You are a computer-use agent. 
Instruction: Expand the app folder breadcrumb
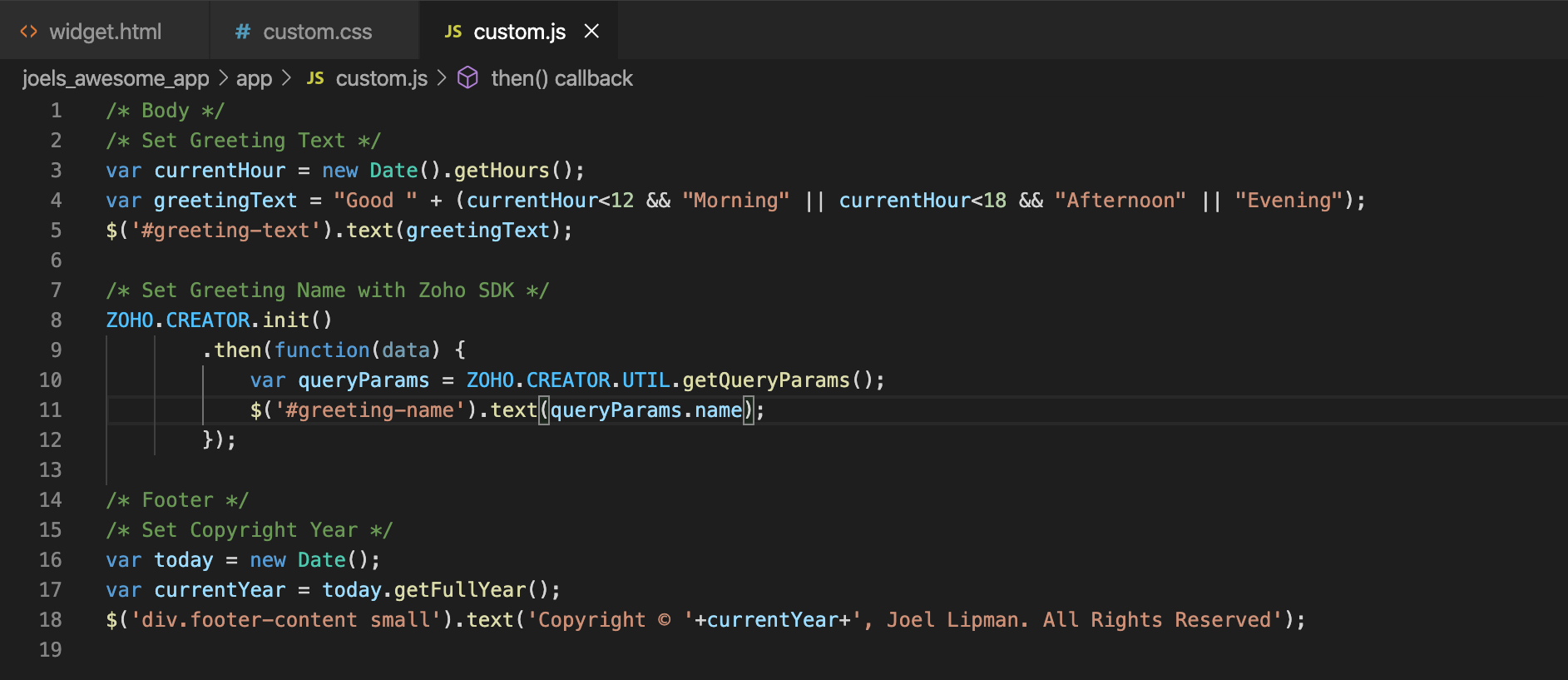tap(254, 78)
